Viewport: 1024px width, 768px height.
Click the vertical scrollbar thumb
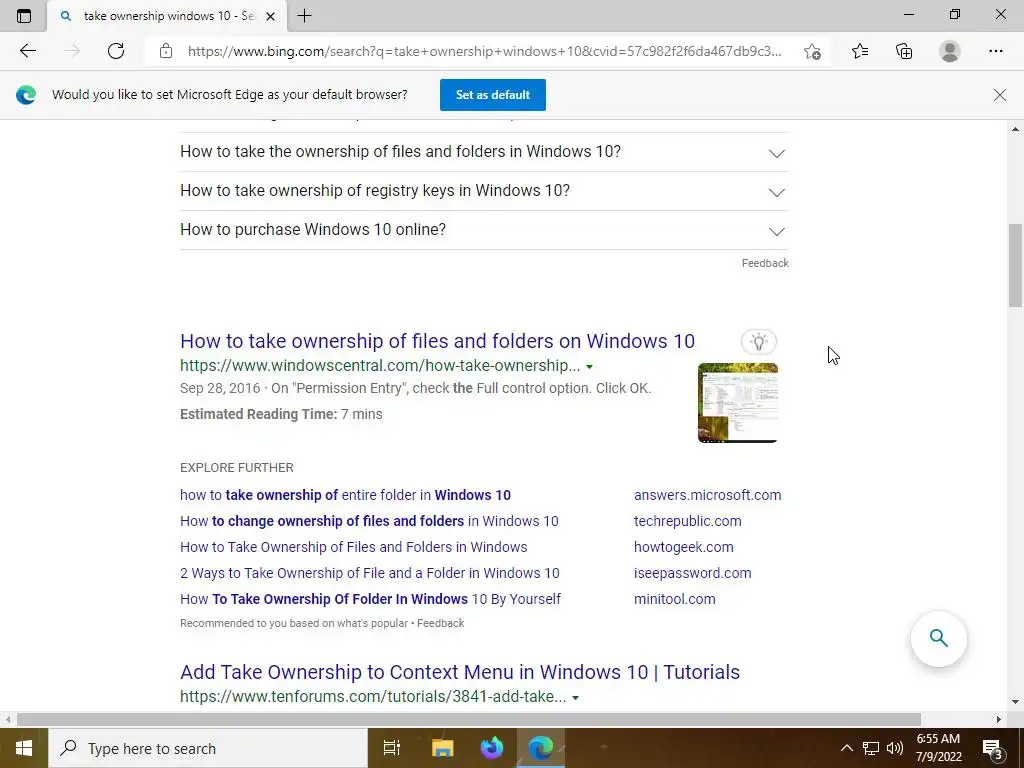coord(1015,265)
